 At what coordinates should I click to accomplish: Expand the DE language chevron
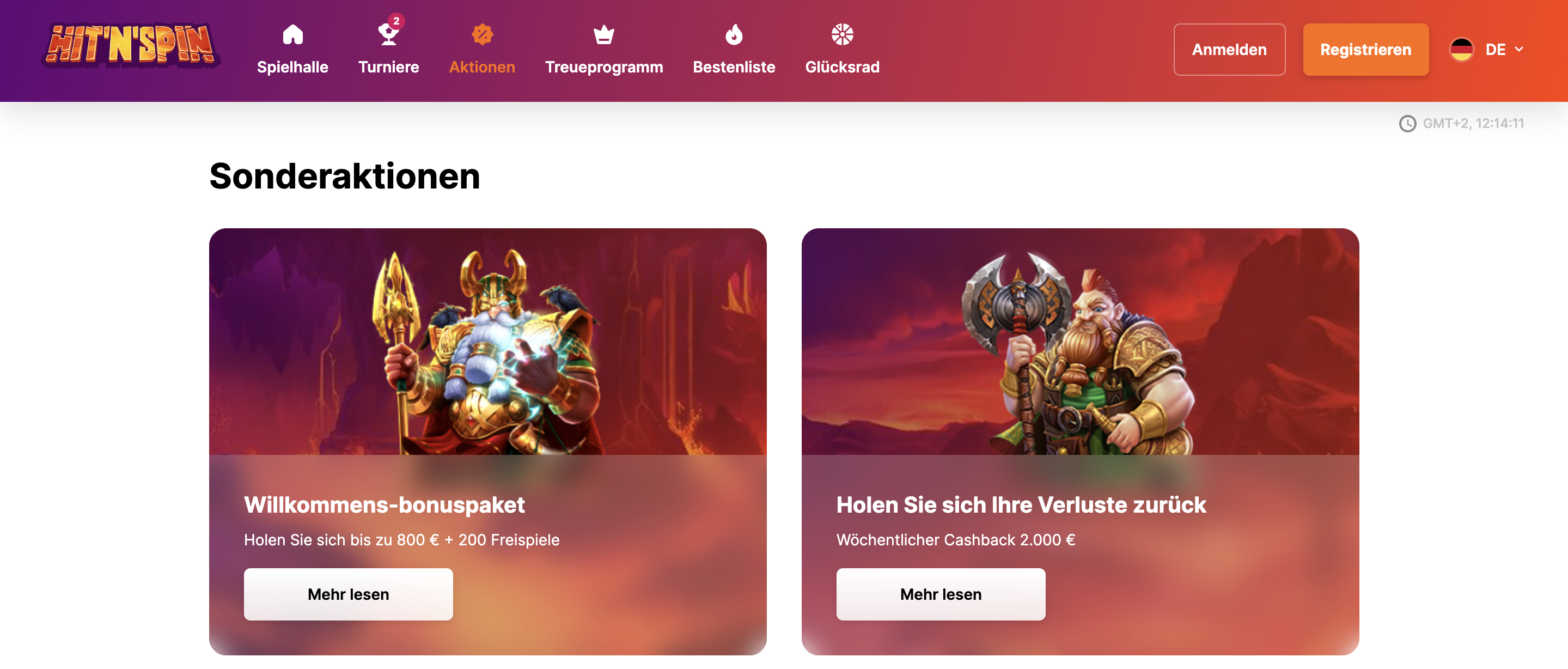click(1518, 50)
